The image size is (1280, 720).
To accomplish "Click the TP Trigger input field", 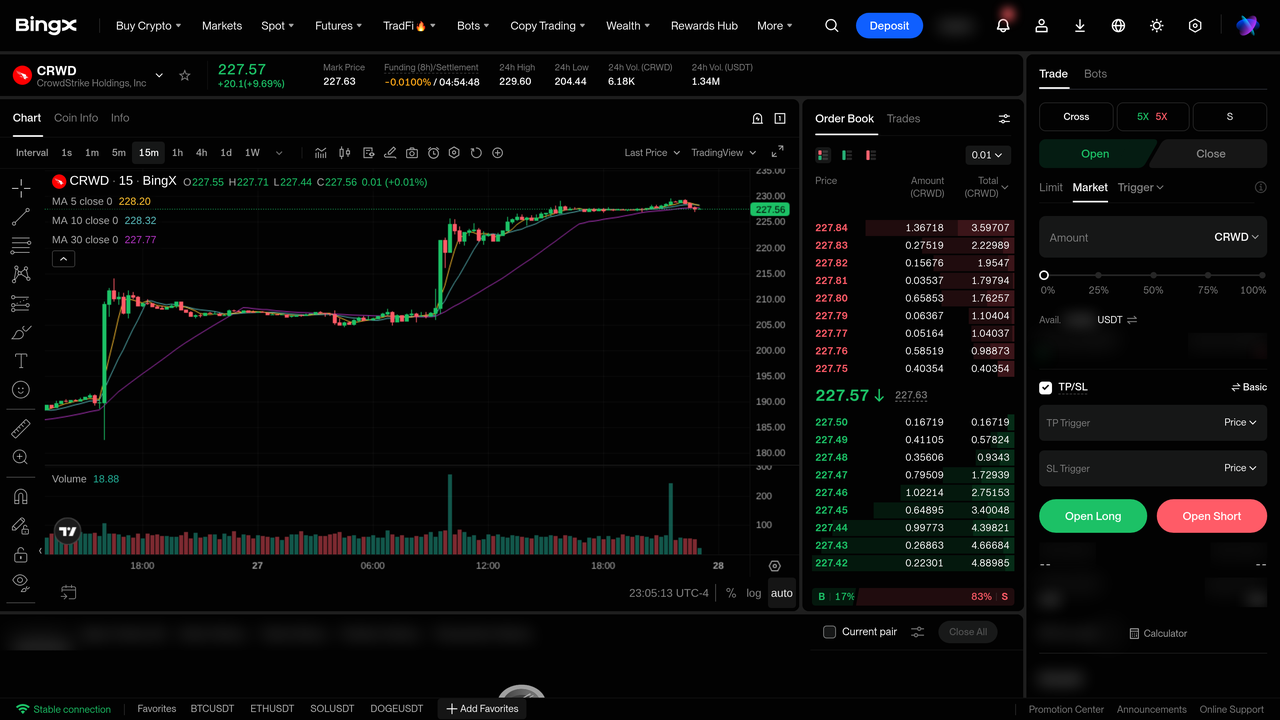I will click(x=1153, y=423).
